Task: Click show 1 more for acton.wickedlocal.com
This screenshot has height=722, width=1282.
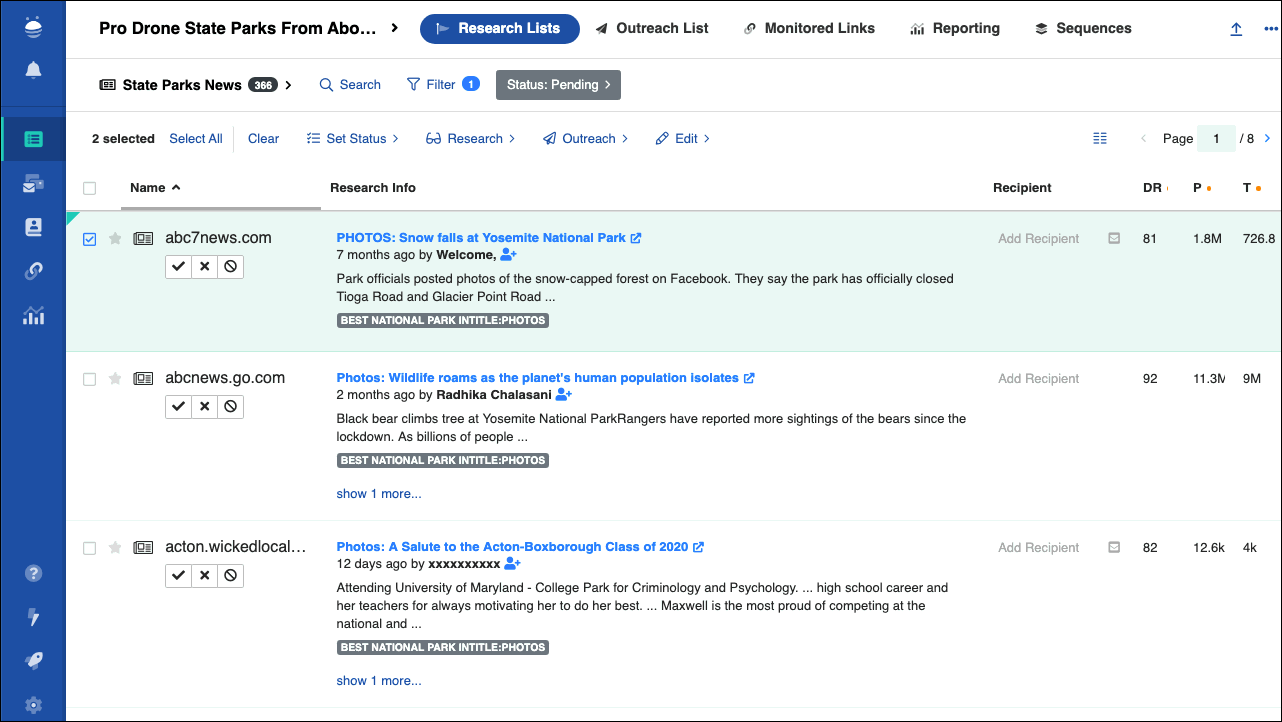Action: [x=378, y=680]
